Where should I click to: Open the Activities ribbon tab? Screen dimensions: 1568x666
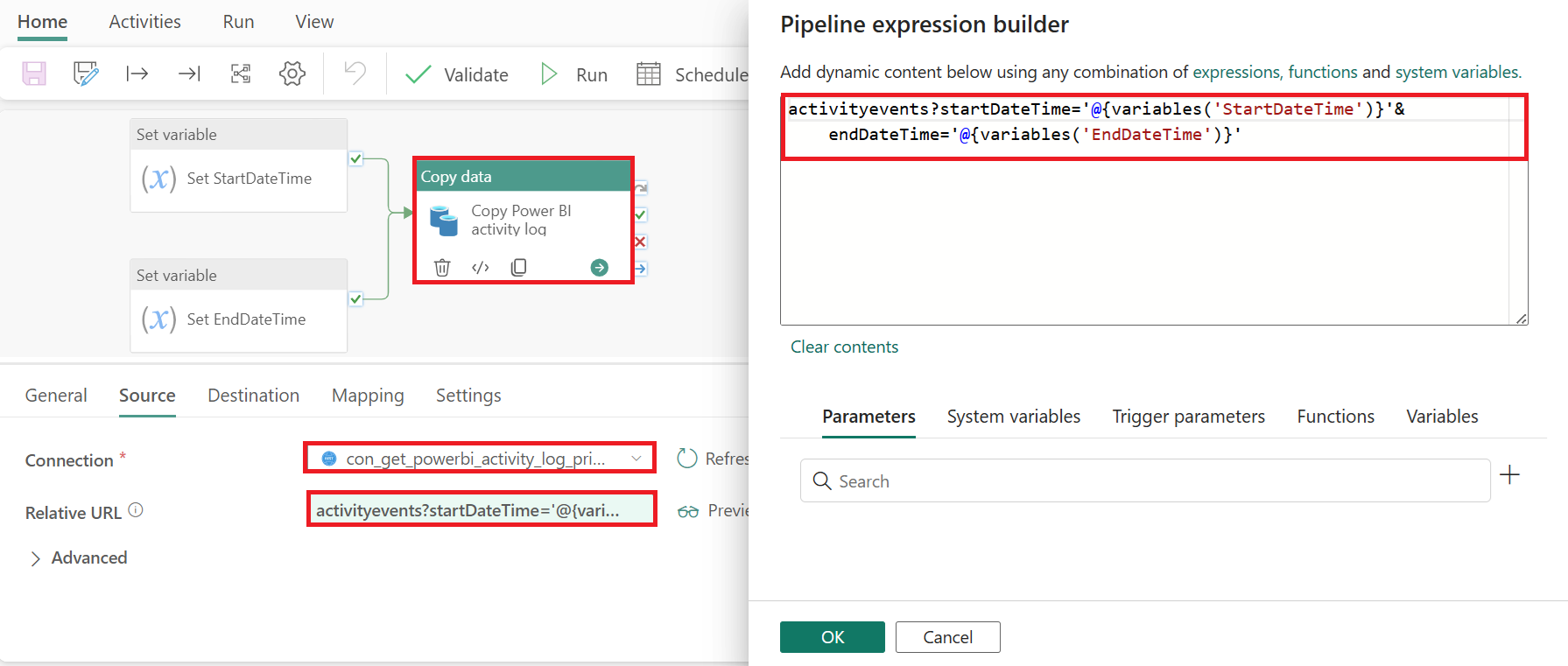[x=145, y=22]
